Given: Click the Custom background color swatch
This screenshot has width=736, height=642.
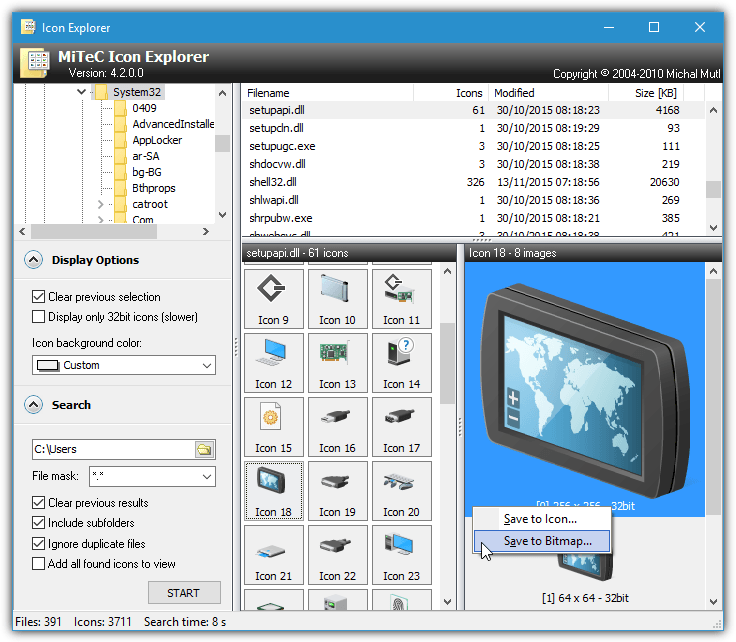Looking at the screenshot, I should pos(48,366).
